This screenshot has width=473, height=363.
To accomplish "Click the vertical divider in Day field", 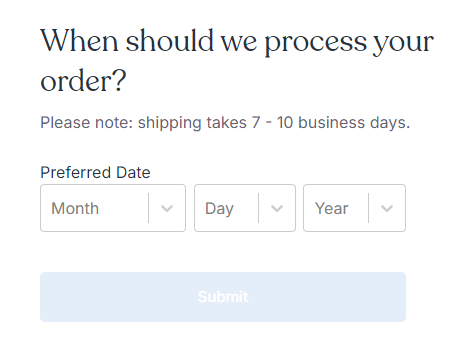I will click(x=259, y=208).
